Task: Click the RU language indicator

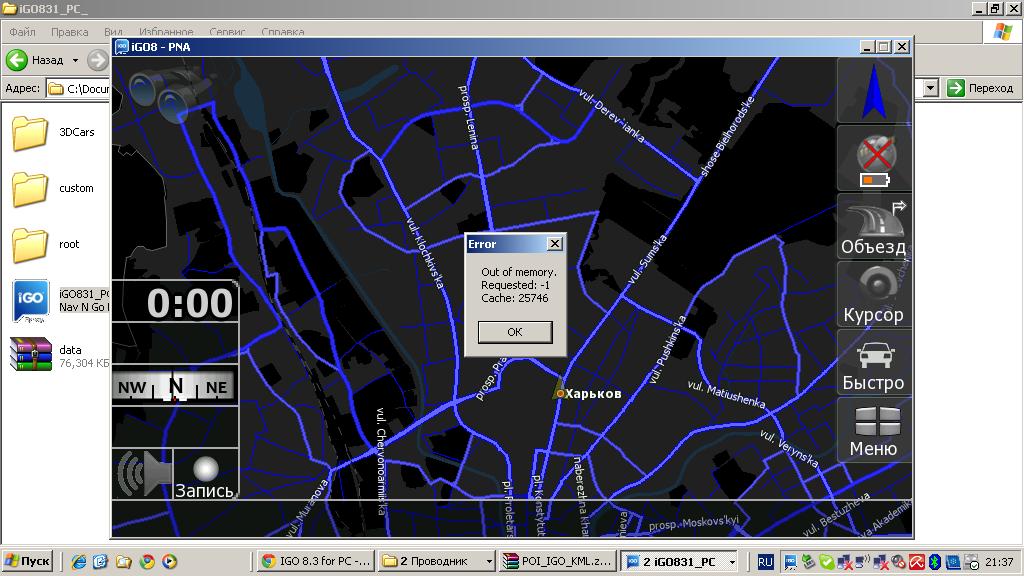Action: tap(765, 562)
